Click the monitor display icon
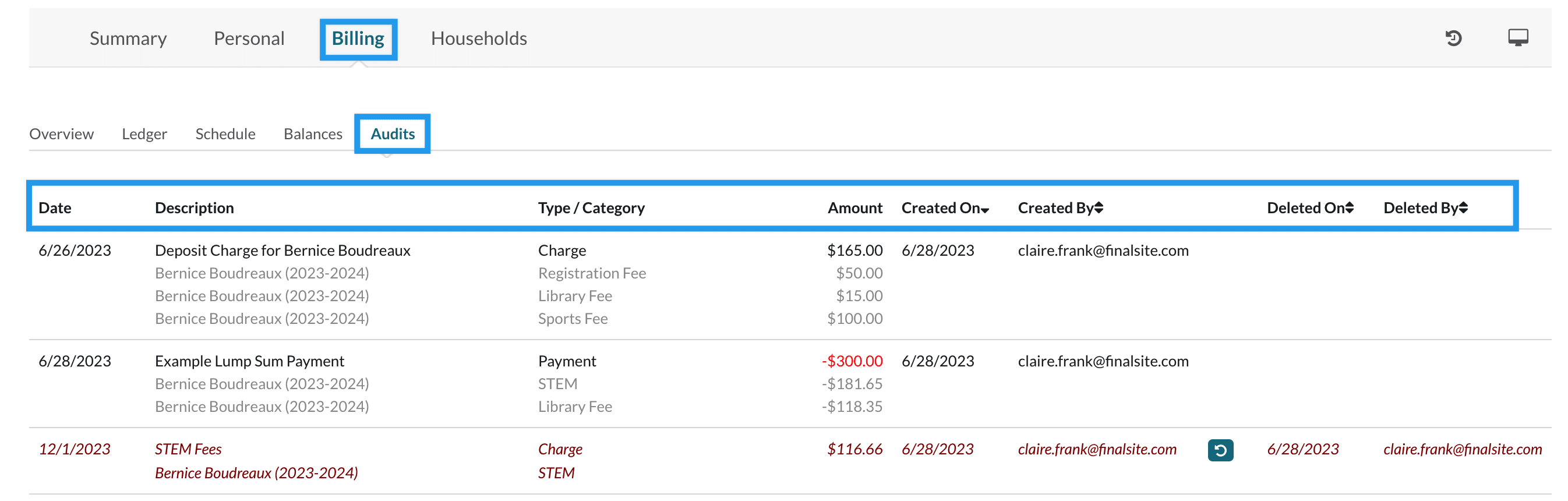 (x=1517, y=38)
